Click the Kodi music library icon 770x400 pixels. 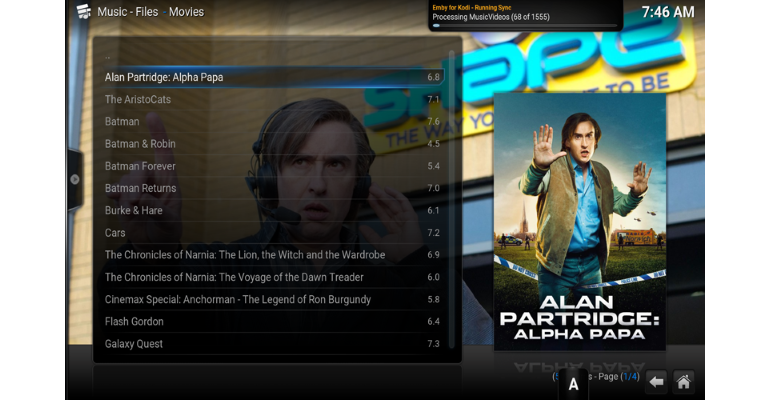83,11
